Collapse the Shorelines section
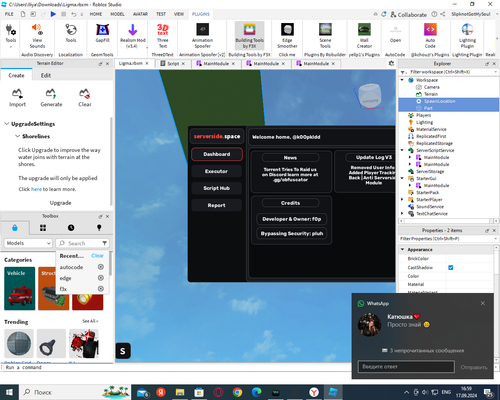Viewport: 500px width, 400px height. pos(17,136)
